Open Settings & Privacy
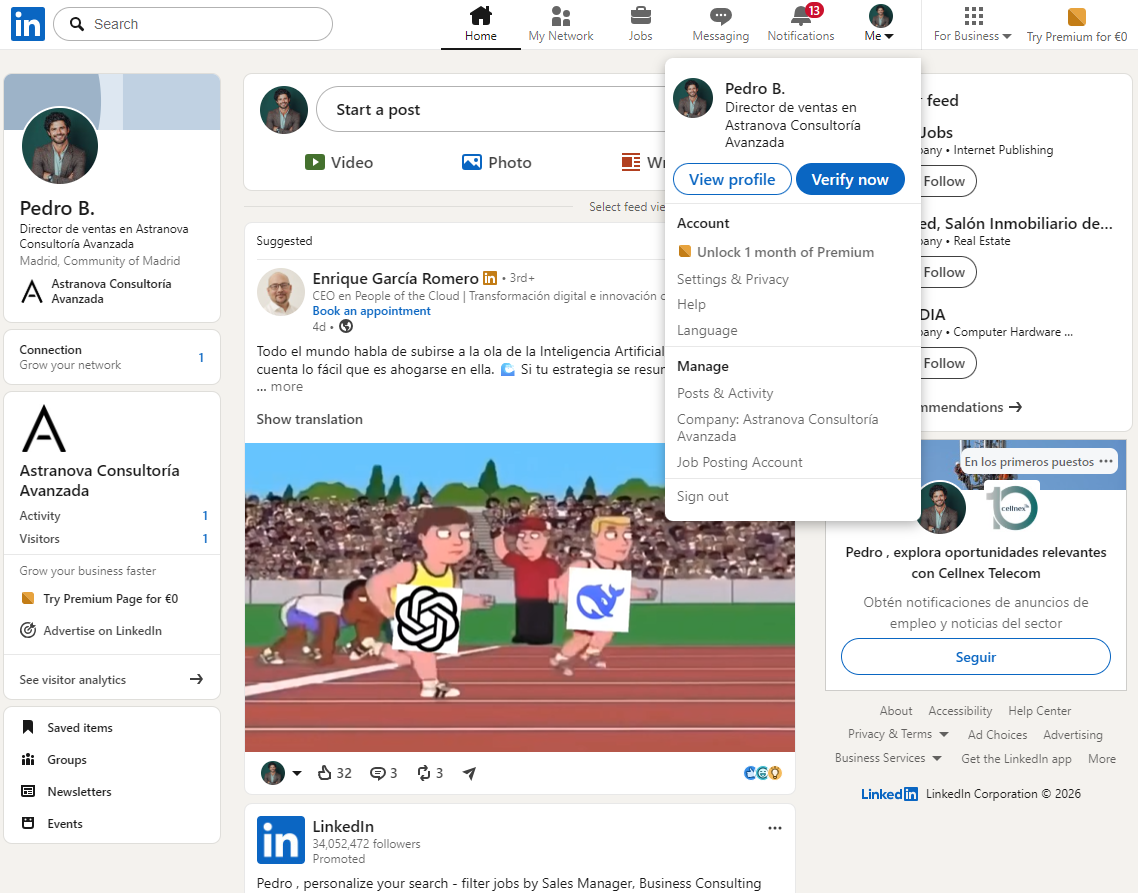The height and width of the screenshot is (893, 1138). (732, 279)
